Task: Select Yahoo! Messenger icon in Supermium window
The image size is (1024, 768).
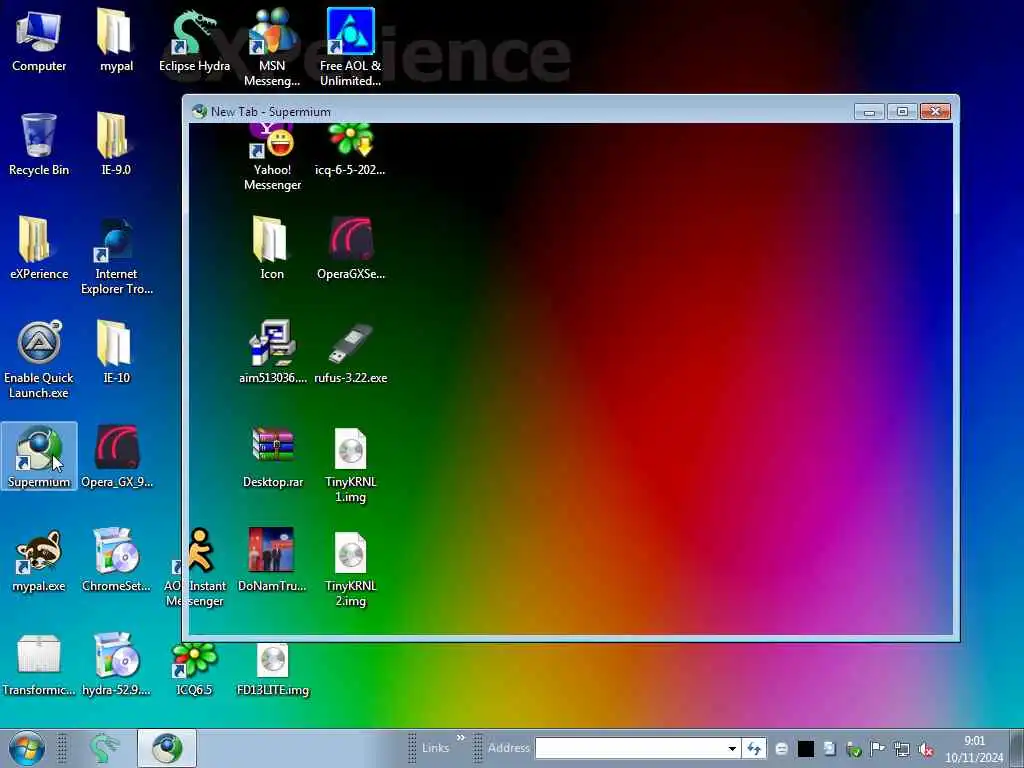Action: pos(272,157)
